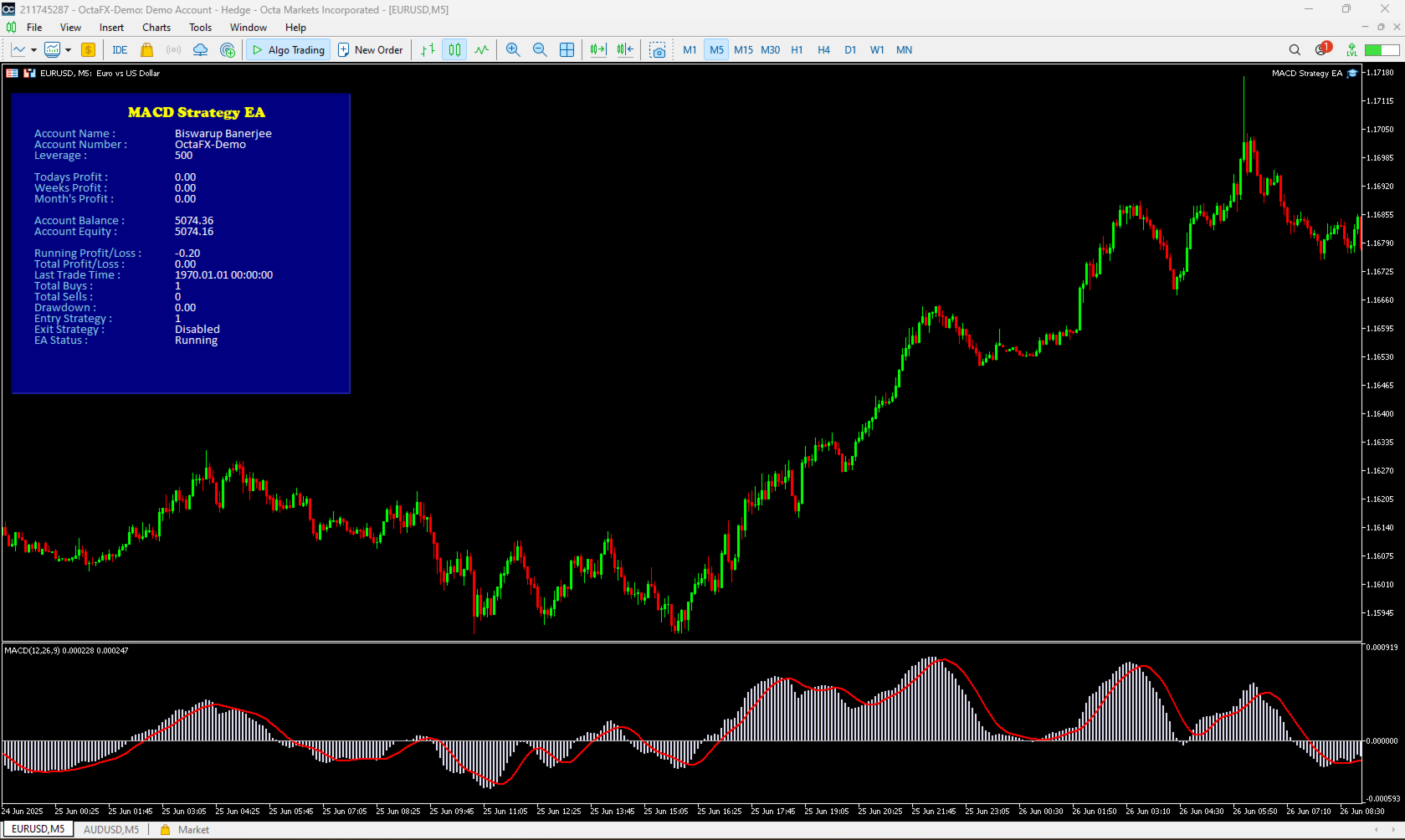This screenshot has width=1405, height=840.
Task: Select the M1 timeframe
Action: point(690,50)
